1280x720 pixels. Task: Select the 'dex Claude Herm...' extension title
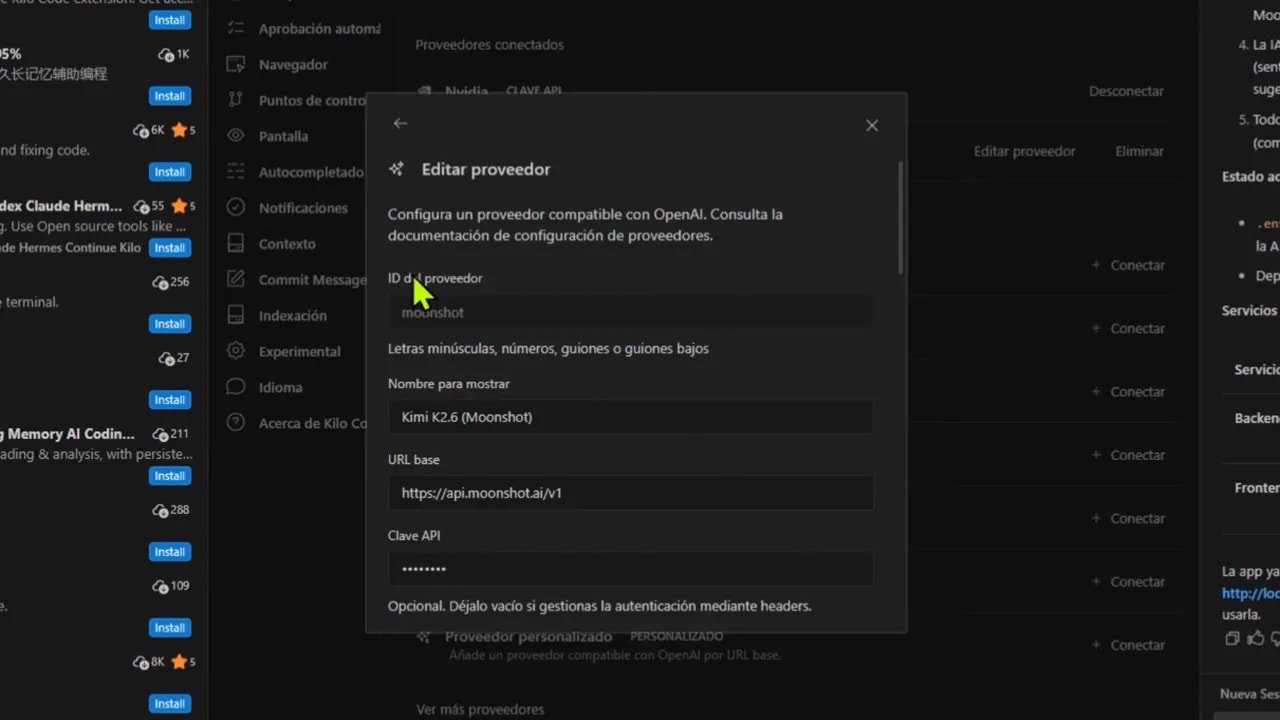click(x=61, y=206)
